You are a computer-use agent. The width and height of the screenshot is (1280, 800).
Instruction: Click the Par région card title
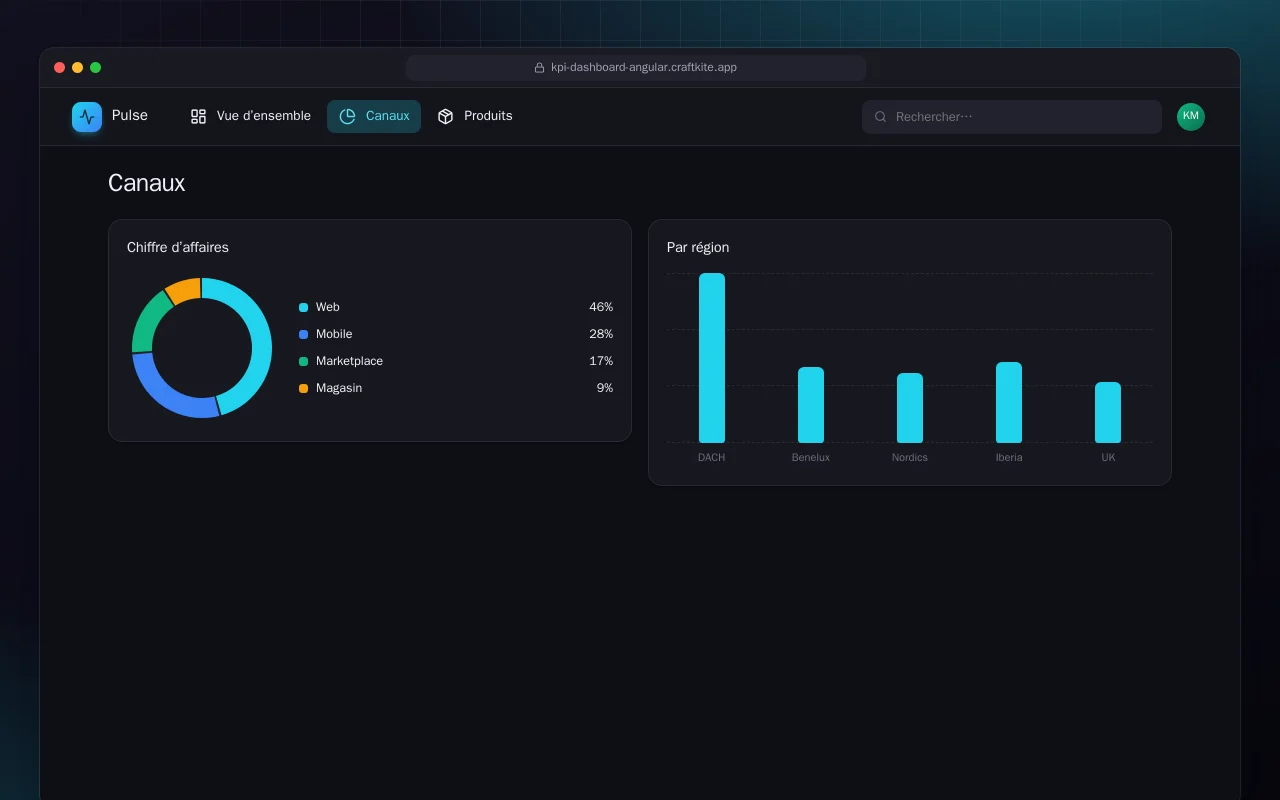[x=698, y=247]
